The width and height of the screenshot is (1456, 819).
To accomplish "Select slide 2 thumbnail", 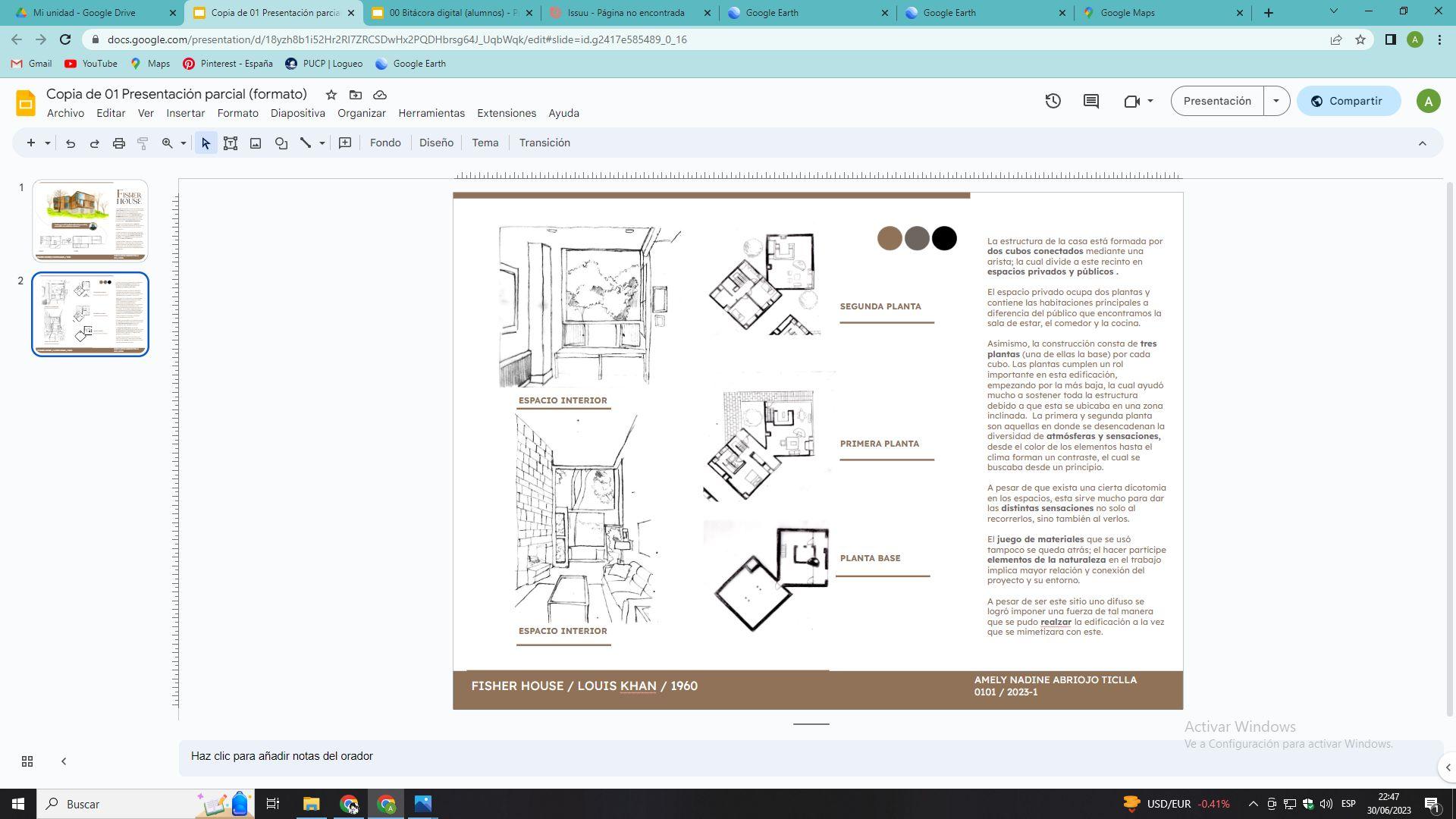I will 90,314.
